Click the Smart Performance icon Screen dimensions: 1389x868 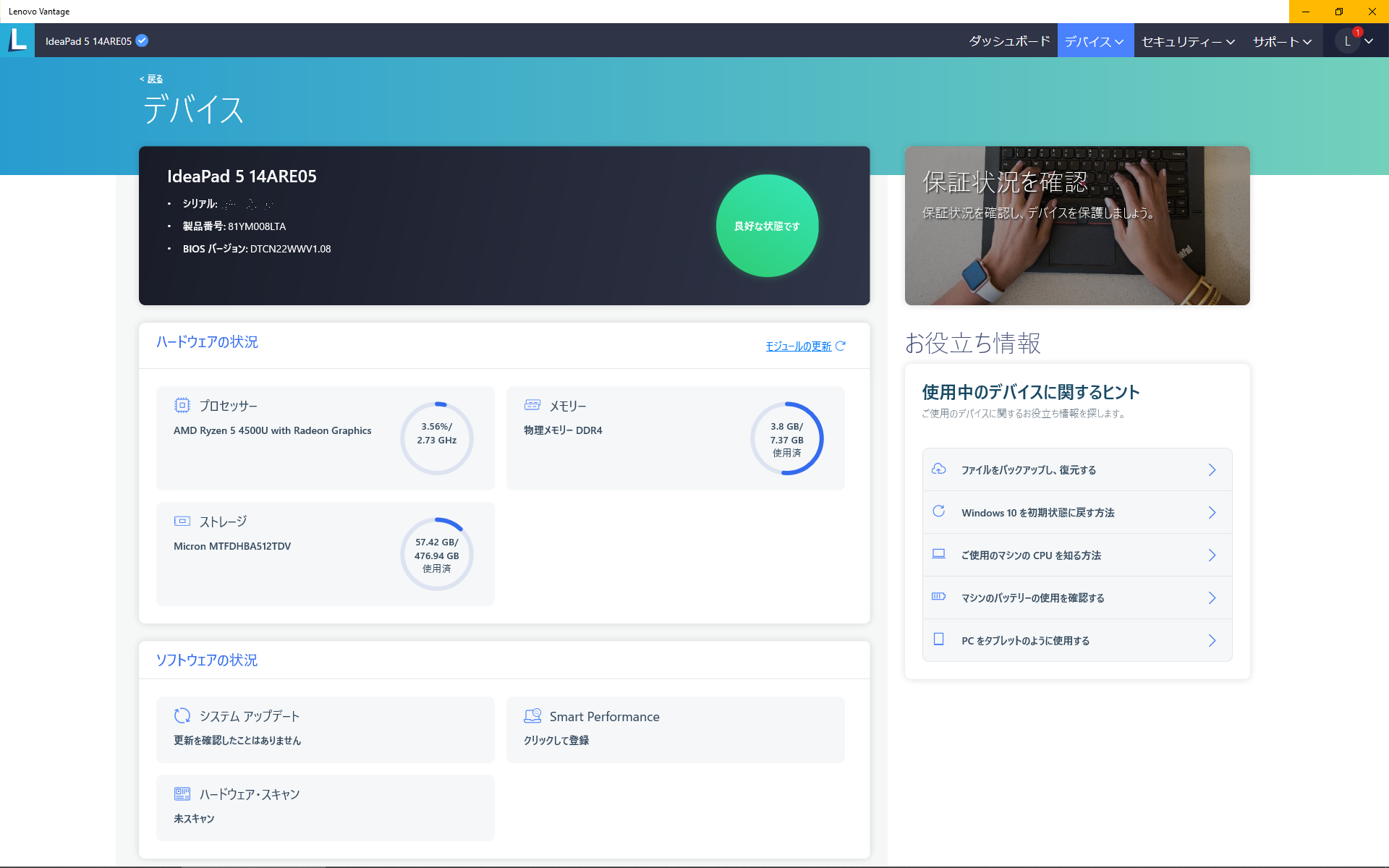[532, 715]
